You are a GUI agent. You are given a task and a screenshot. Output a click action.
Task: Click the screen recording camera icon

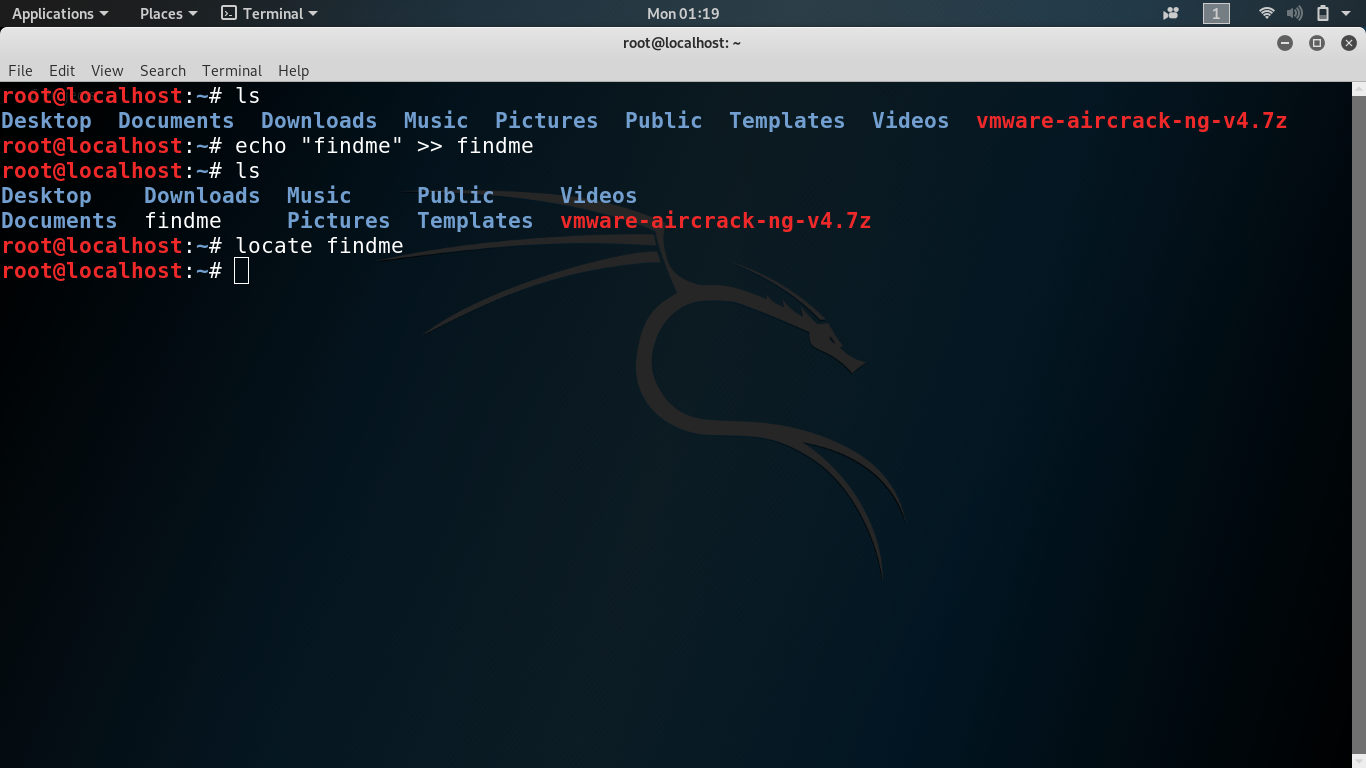[1171, 13]
